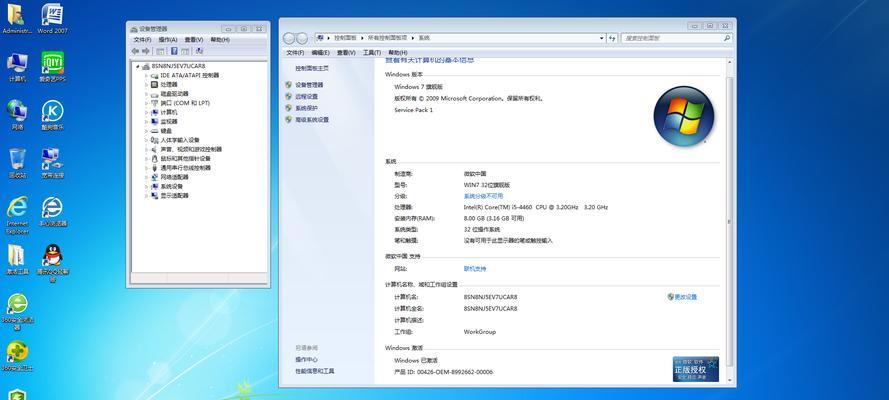Click the 操作中心 link
Viewport: 889px width, 400px height.
(306, 359)
